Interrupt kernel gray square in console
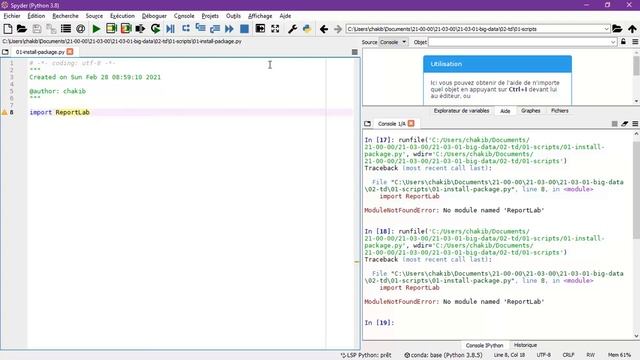Screen dimensions: 640x360 click(x=614, y=123)
